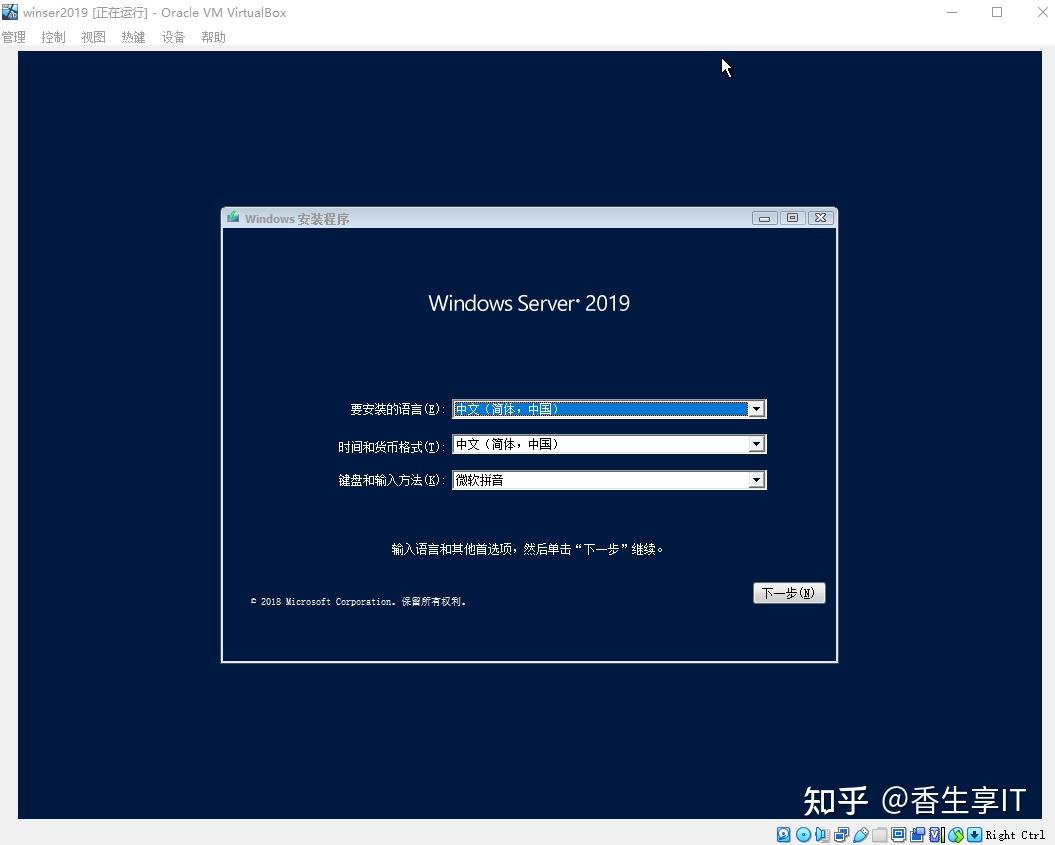Click the display status icon
Image resolution: width=1055 pixels, height=845 pixels.
pyautogui.click(x=900, y=834)
